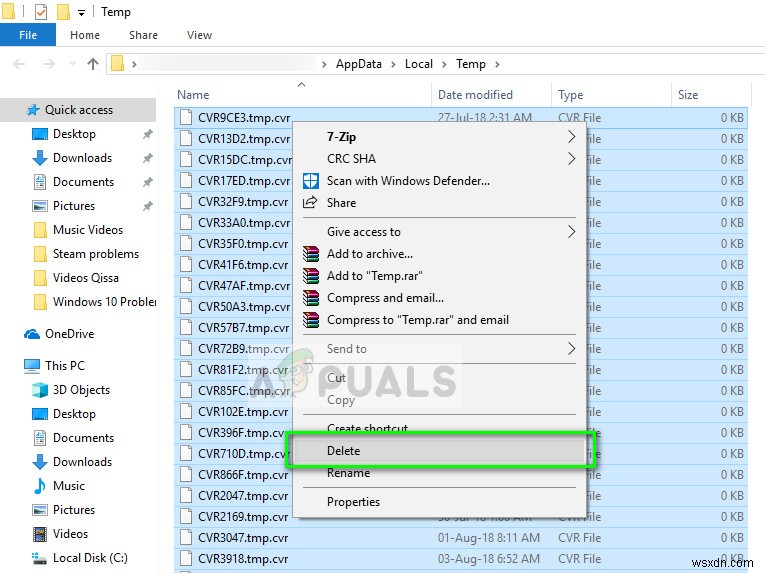765x573 pixels.
Task: Sort by the Name column header
Action: click(302, 95)
